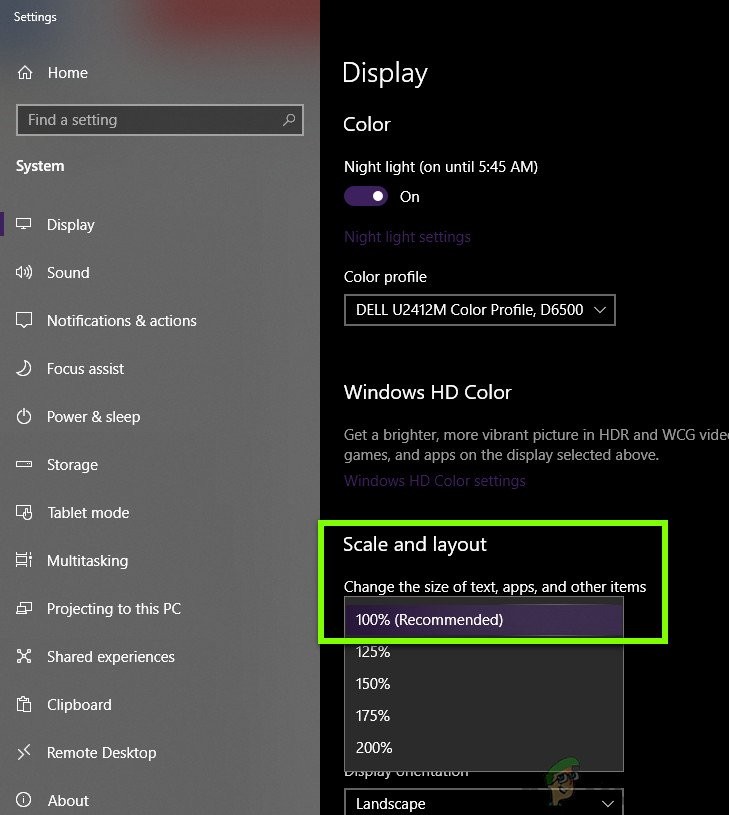Click the Remote Desktop sidebar icon
Image resolution: width=729 pixels, height=815 pixels.
coord(23,752)
